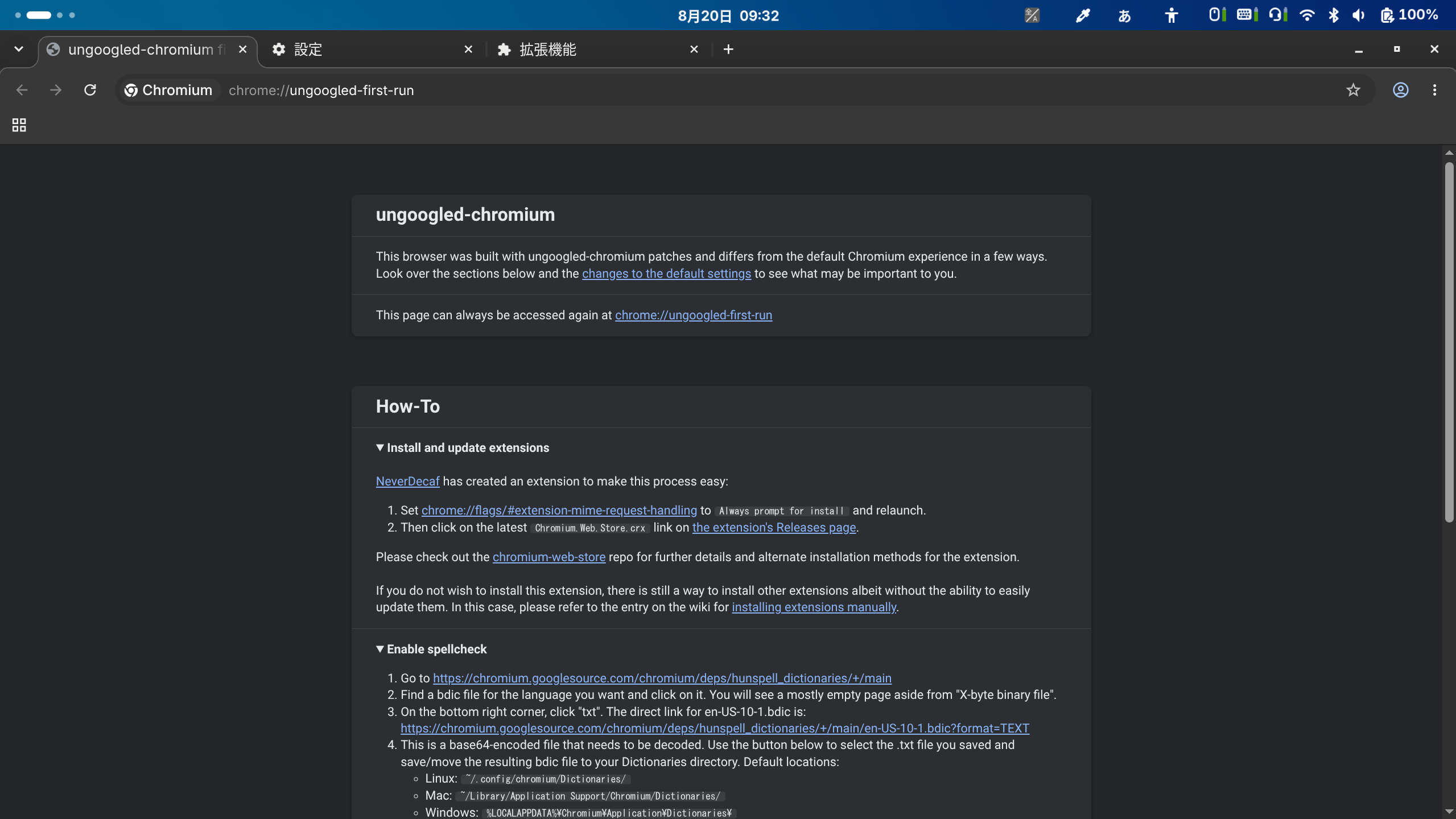Click the scrollbar up arrow
This screenshot has width=1456, height=819.
coord(1449,153)
